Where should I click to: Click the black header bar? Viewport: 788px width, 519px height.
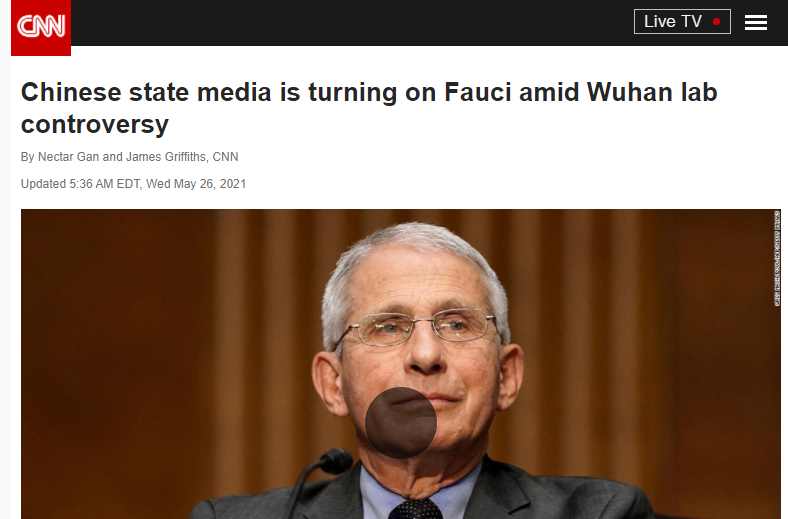click(x=352, y=23)
